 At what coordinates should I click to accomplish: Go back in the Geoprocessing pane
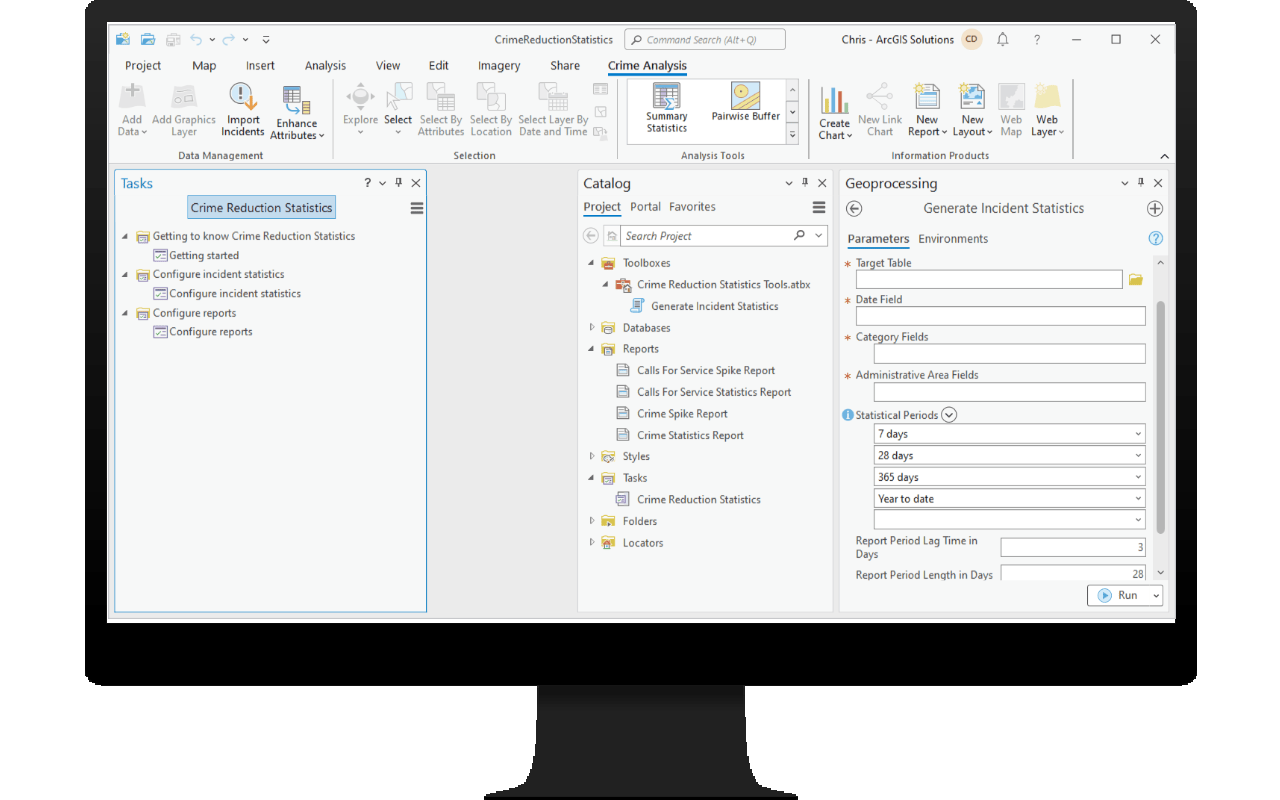tap(854, 209)
